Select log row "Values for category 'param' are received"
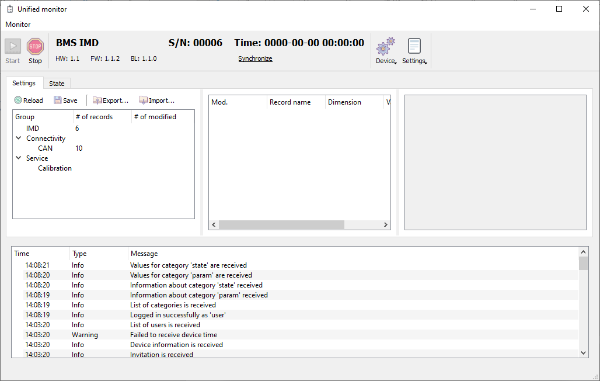Screen dimensions: 600x381 295,275
